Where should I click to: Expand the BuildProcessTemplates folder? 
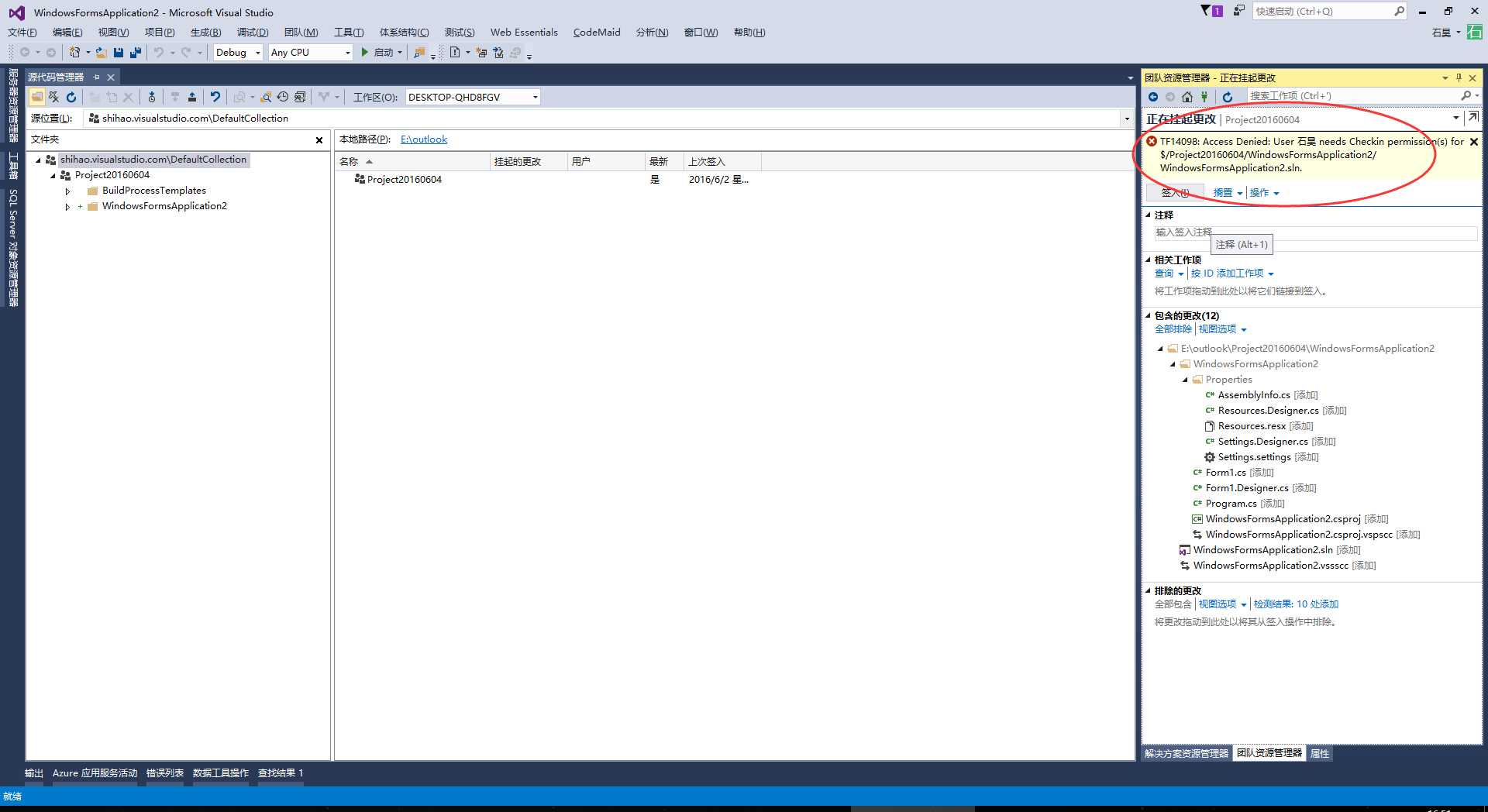(x=67, y=191)
